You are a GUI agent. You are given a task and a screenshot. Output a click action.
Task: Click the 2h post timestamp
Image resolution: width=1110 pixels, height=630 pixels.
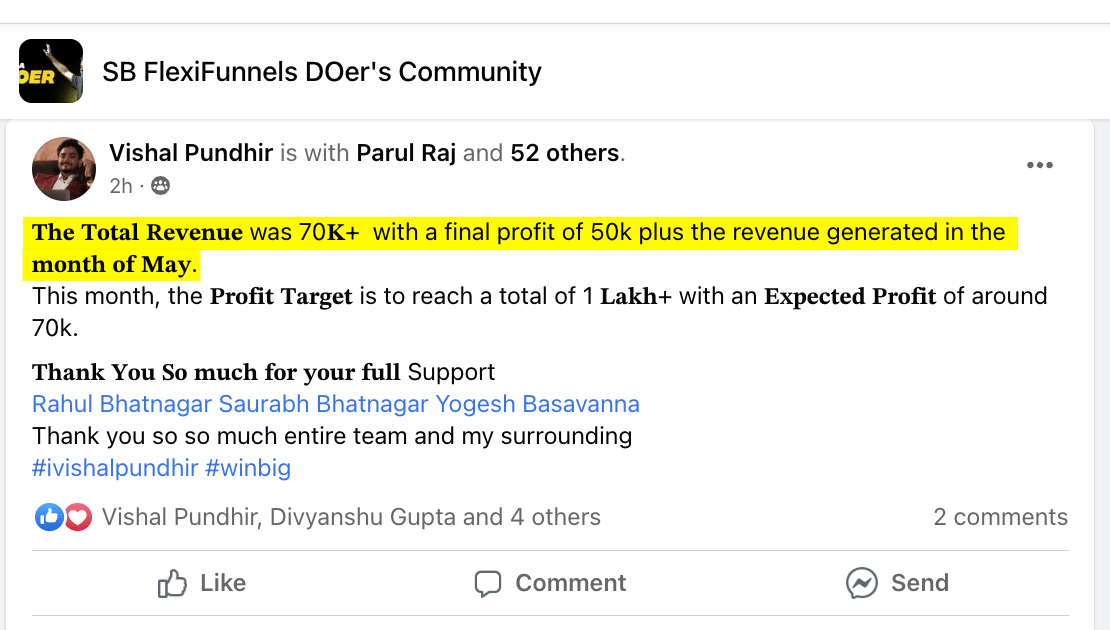121,186
